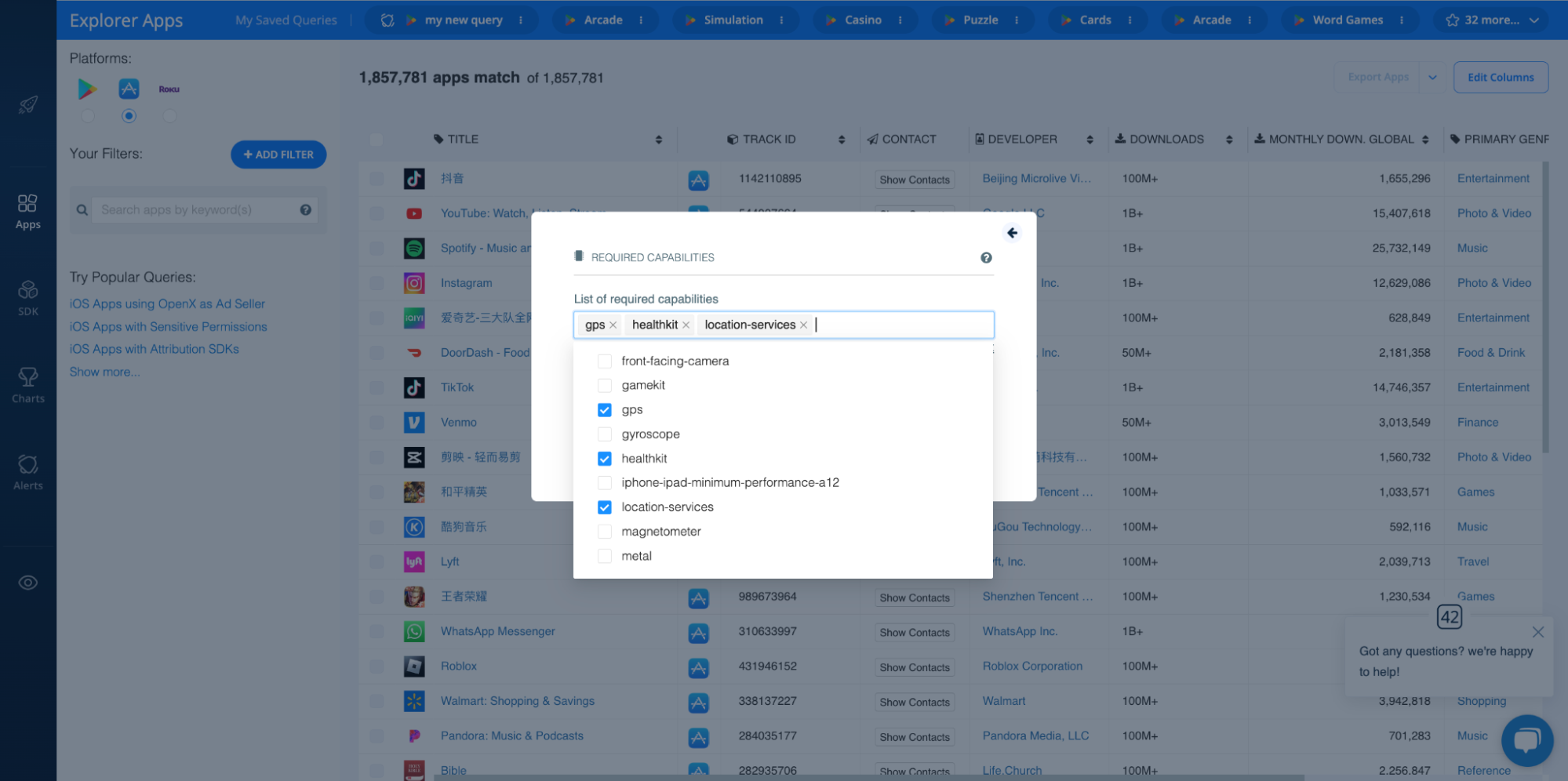Switch to the Casino saved query

click(863, 20)
